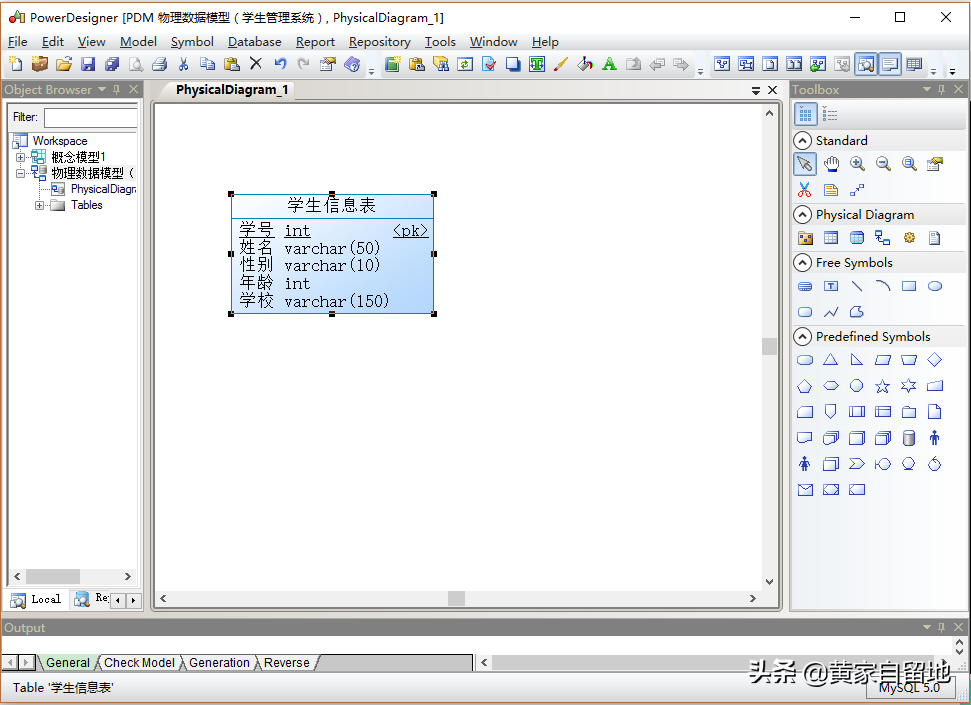971x705 pixels.
Task: Select the Grabber hand tool in Standard toolbox
Action: pos(831,164)
